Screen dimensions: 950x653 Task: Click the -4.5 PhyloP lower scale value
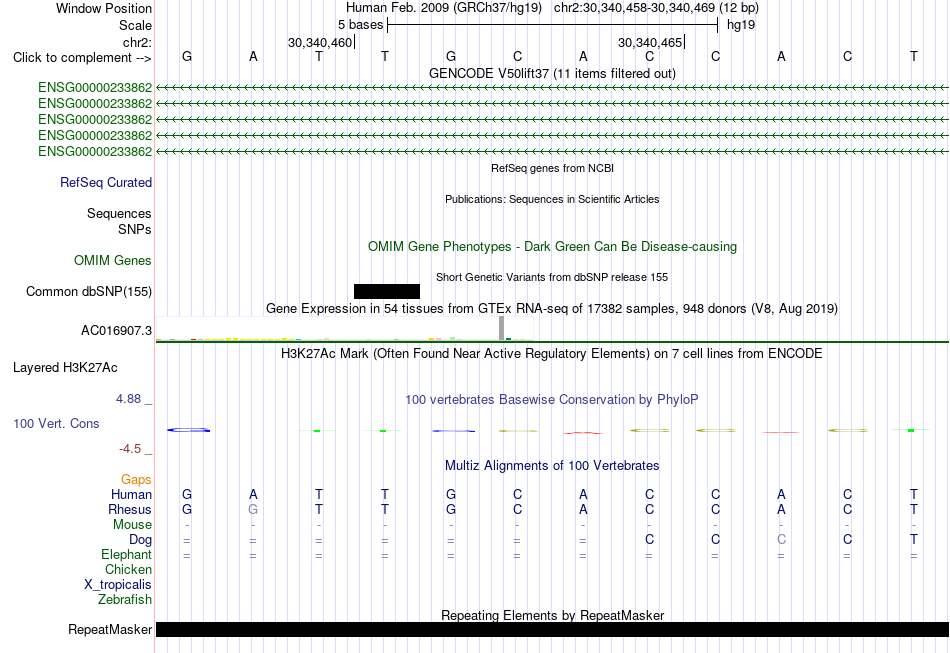coord(130,448)
